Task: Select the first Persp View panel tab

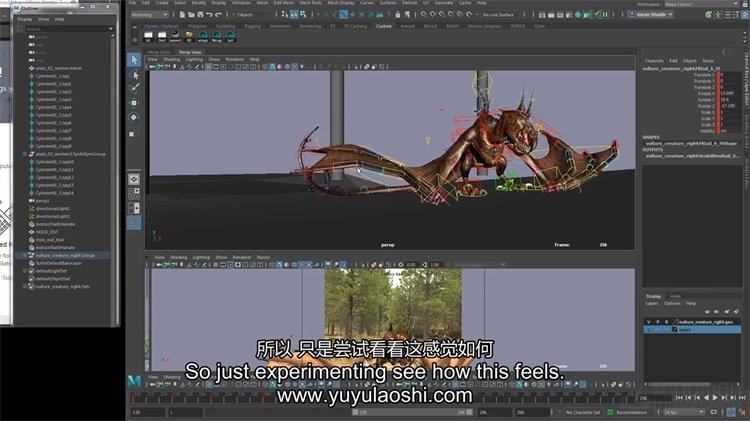Action: (158, 52)
